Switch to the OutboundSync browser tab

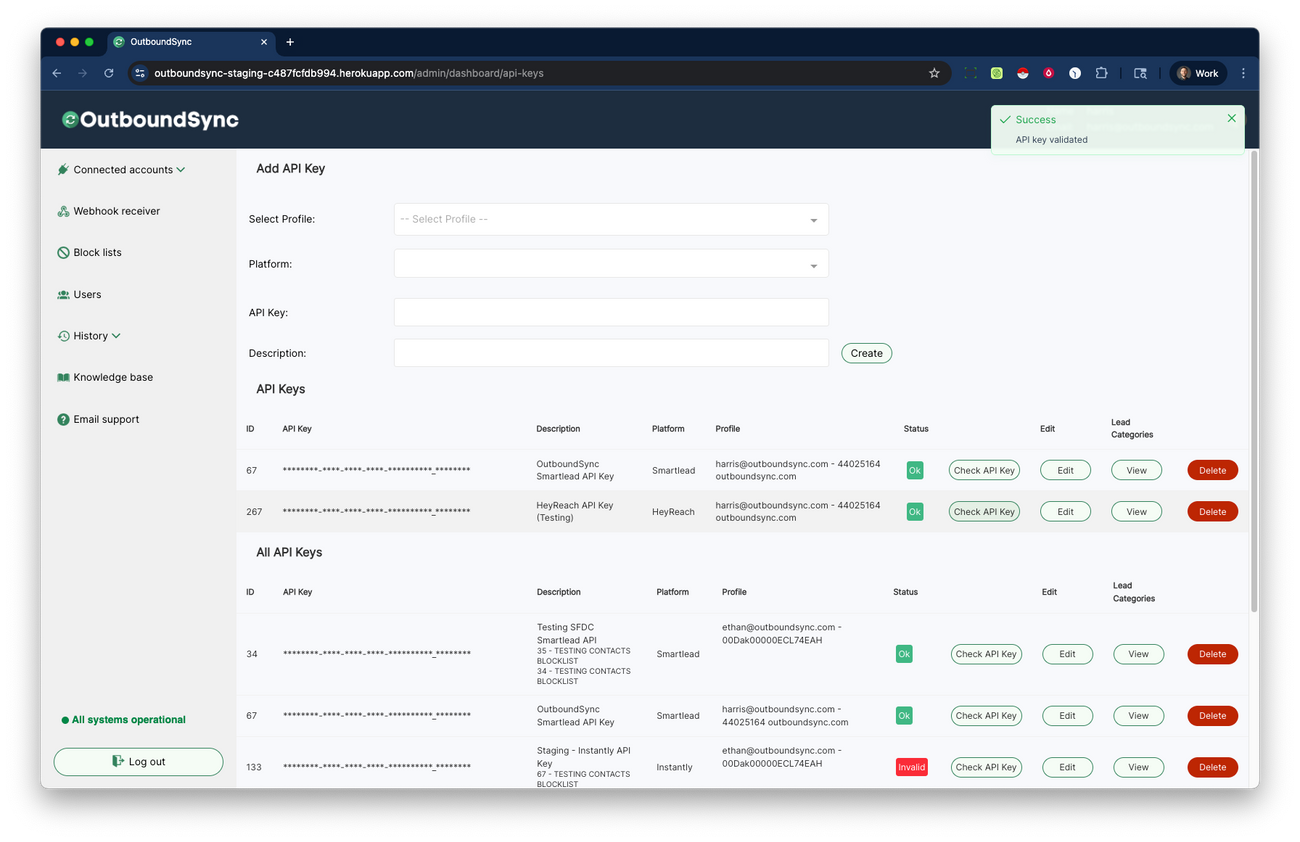[x=180, y=42]
